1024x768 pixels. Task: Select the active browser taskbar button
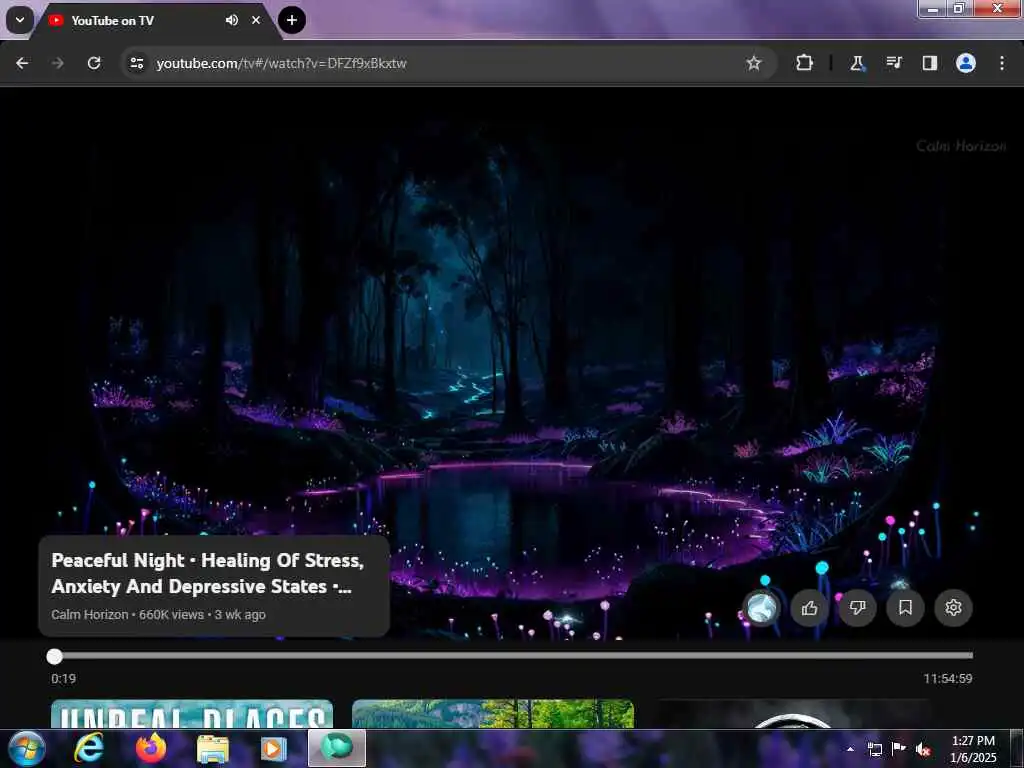(337, 748)
